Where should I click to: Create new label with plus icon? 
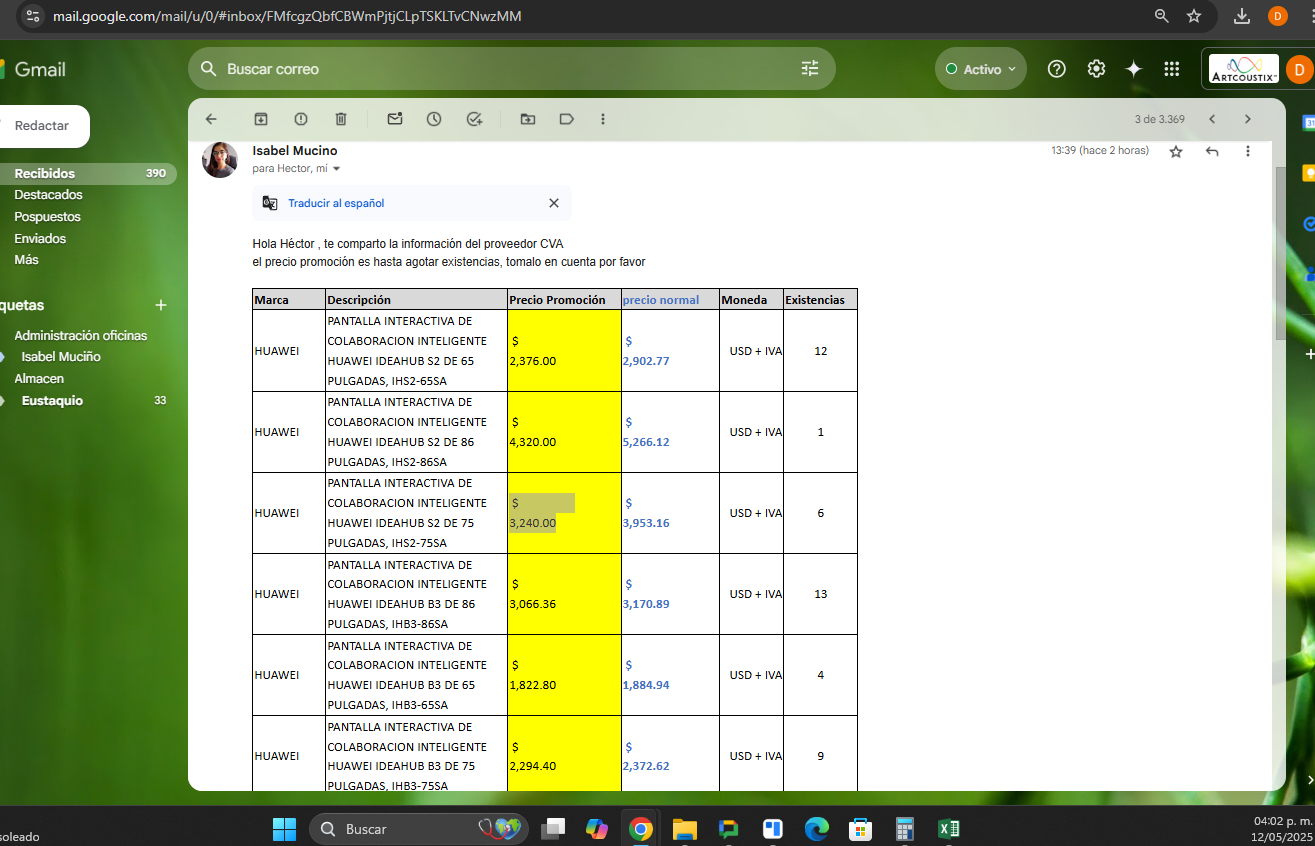coord(161,305)
